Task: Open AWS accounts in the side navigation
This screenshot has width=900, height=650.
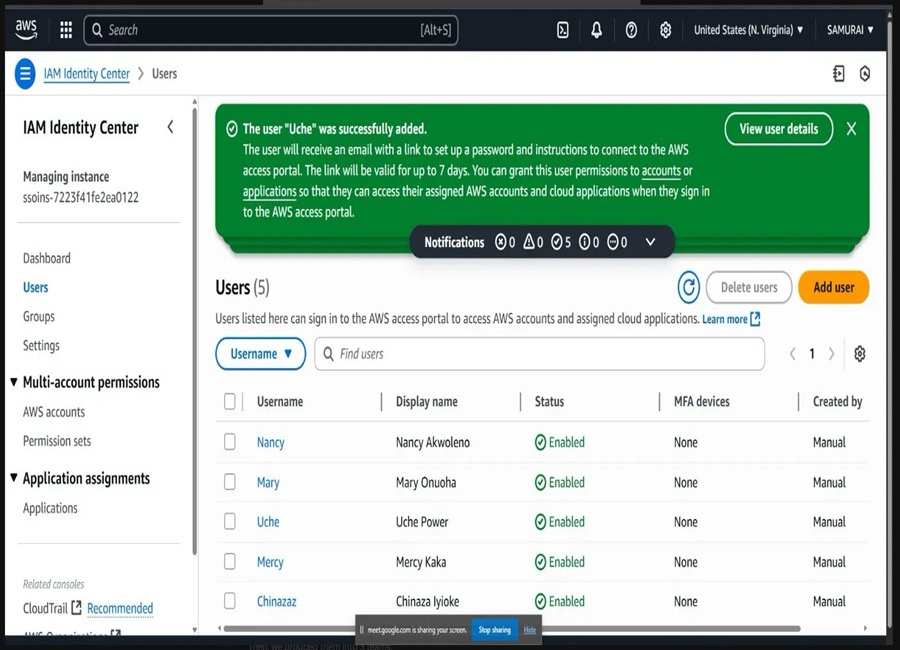Action: point(53,412)
